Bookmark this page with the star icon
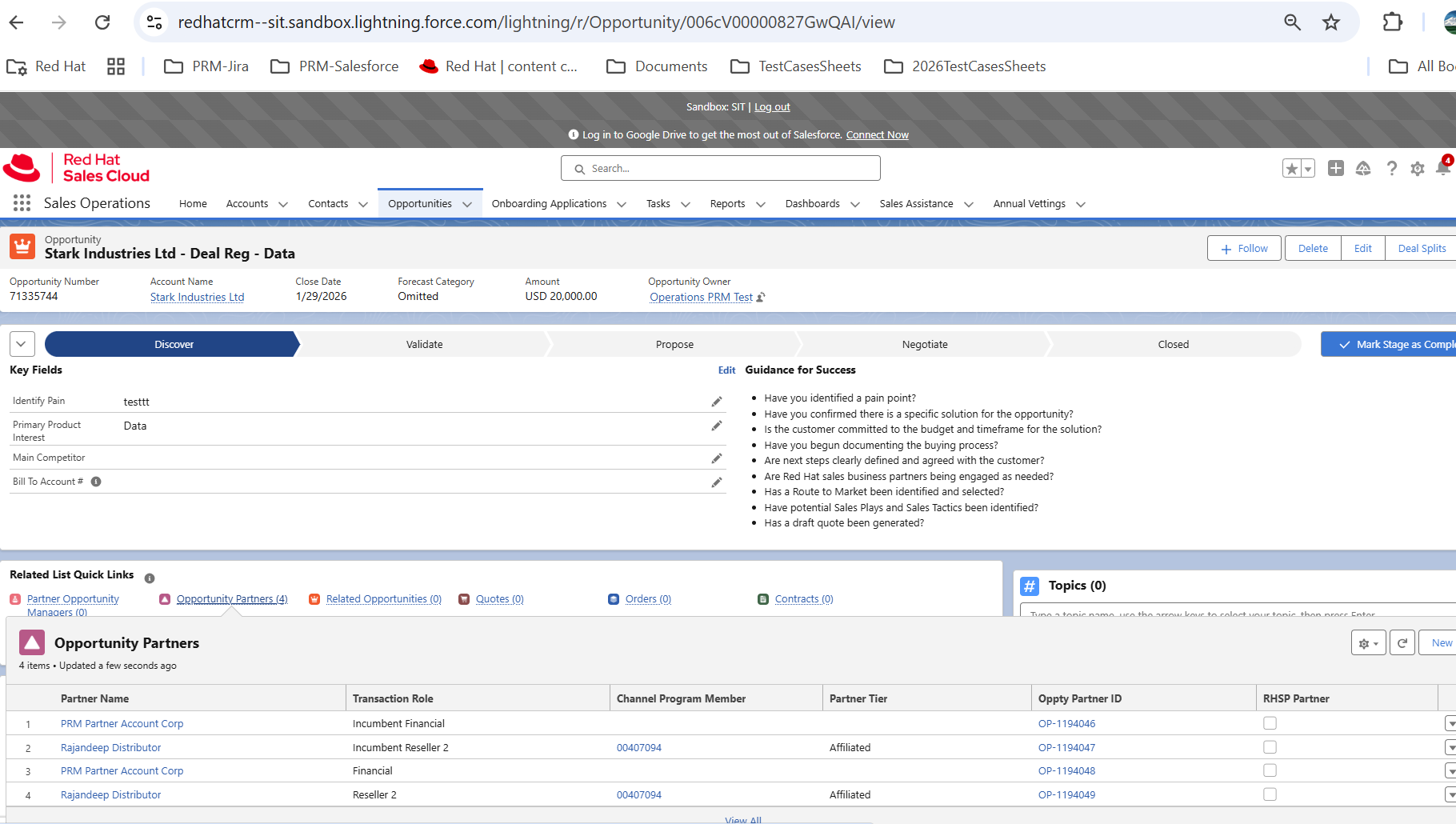1456x824 pixels. click(x=1330, y=22)
